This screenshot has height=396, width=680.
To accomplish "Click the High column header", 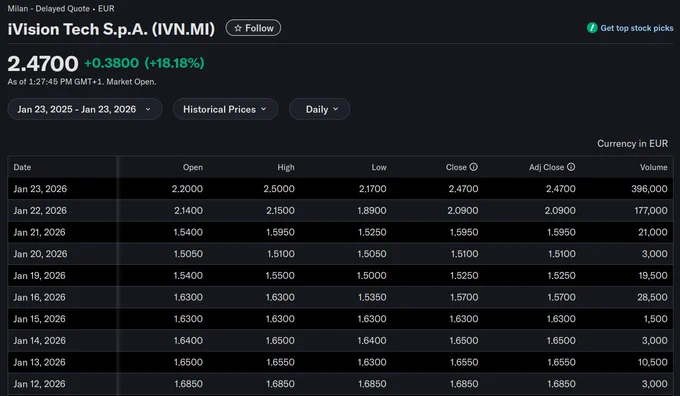I will [286, 167].
